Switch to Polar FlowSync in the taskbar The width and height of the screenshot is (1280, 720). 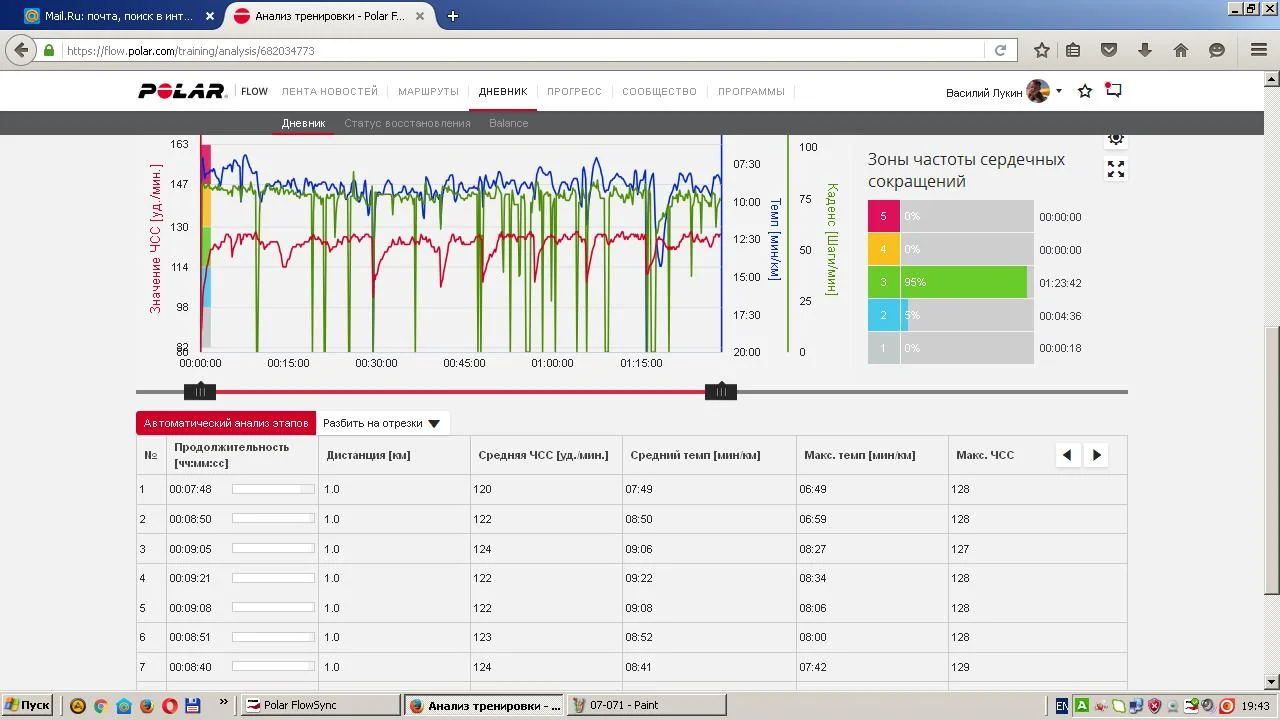[x=320, y=705]
